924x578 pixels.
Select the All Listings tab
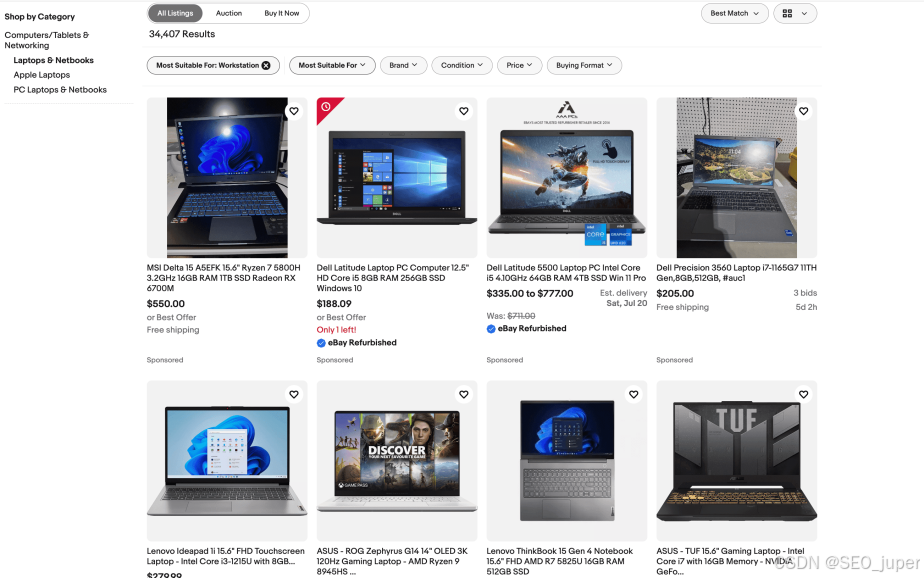pyautogui.click(x=175, y=13)
